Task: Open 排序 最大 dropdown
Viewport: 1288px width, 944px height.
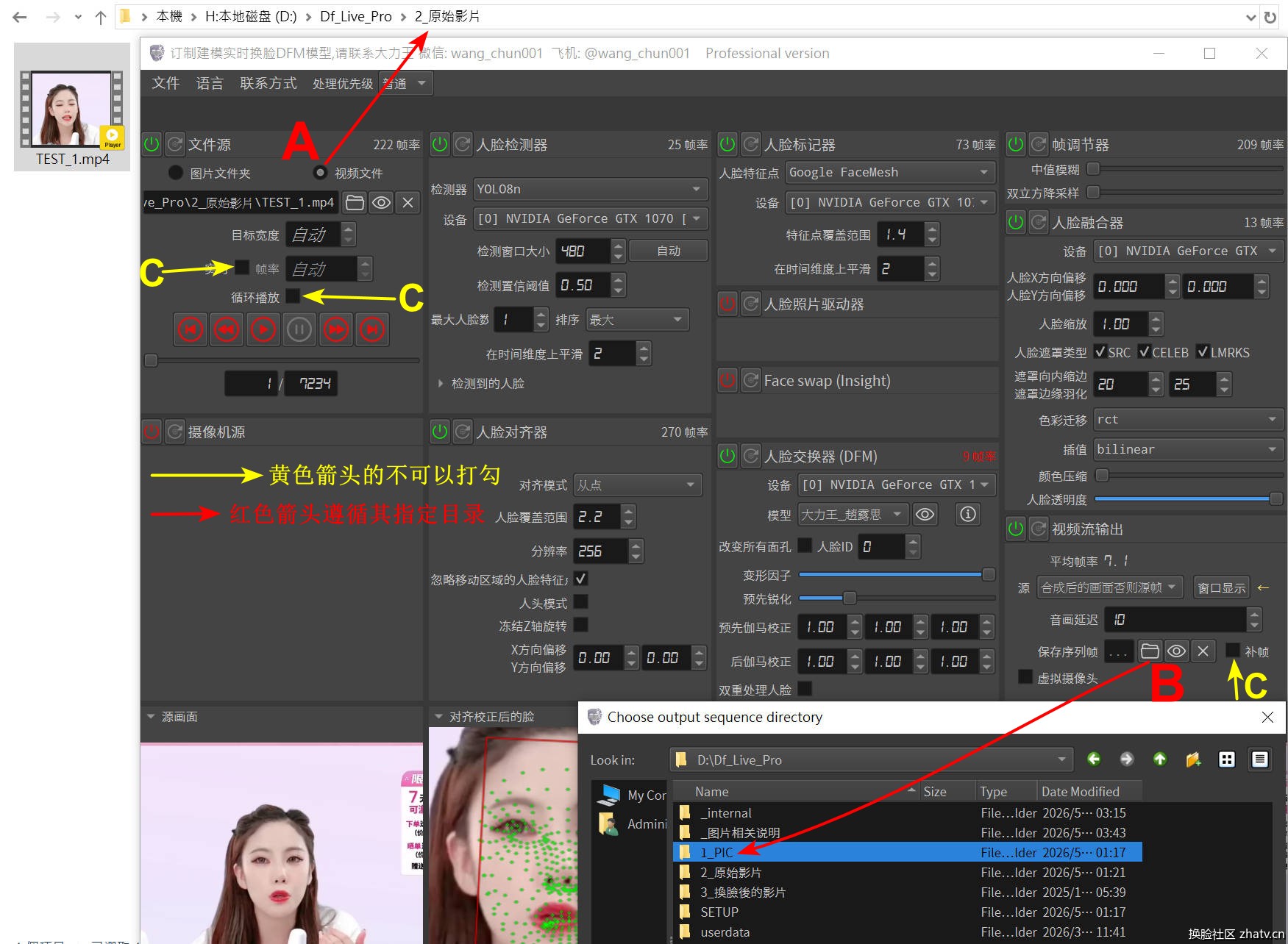Action: tap(638, 319)
